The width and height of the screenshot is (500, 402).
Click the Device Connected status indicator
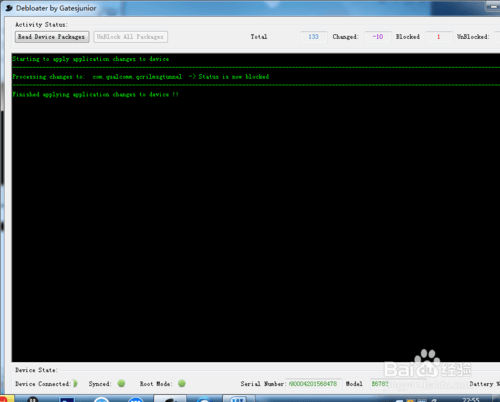75,384
